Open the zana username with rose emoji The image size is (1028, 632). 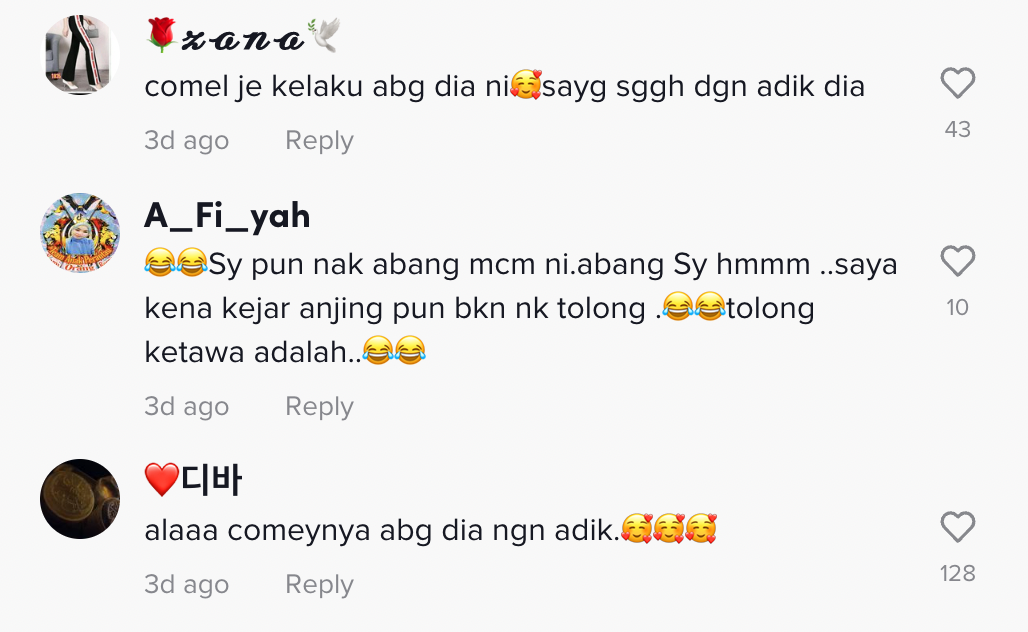(243, 35)
